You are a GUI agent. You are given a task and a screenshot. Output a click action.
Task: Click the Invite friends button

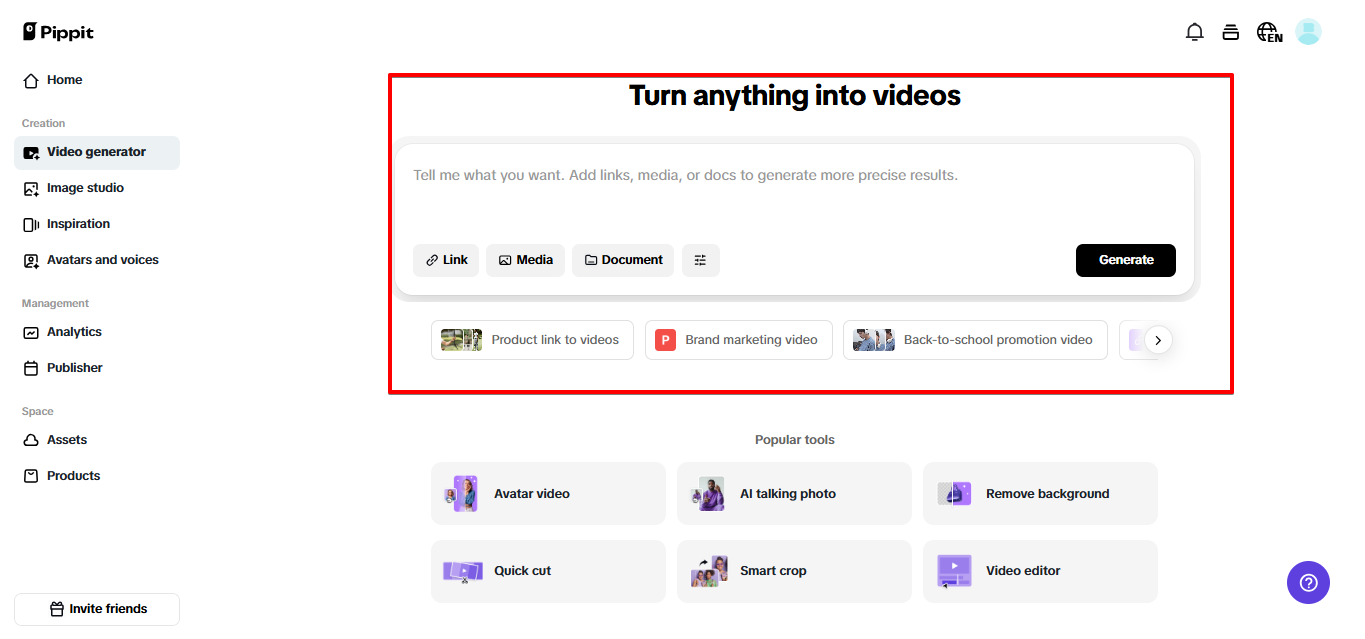pos(96,609)
